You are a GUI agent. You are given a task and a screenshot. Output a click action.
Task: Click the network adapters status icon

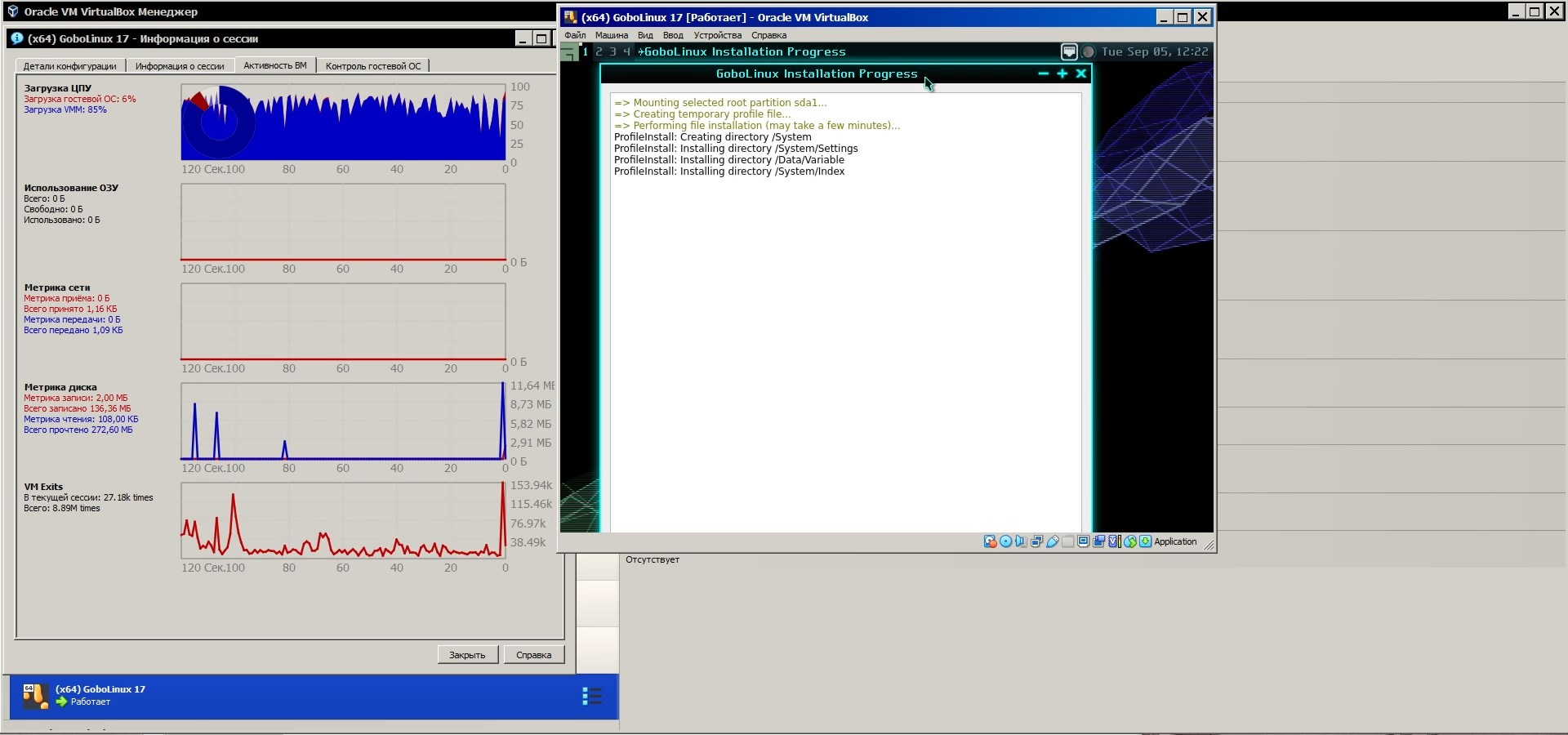point(1036,541)
